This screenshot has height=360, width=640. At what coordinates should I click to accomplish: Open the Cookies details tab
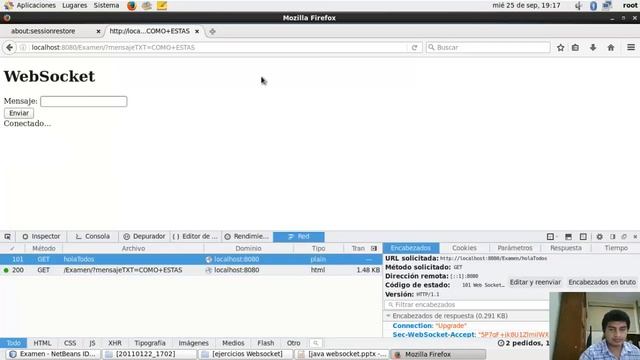(464, 248)
